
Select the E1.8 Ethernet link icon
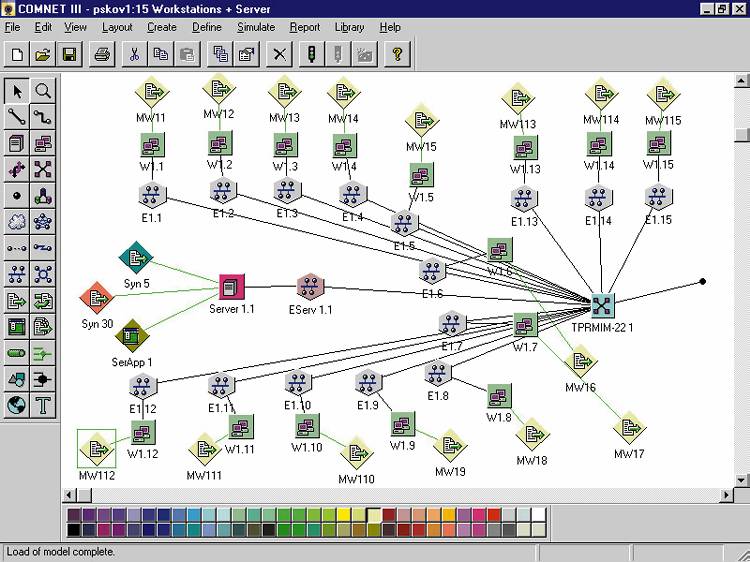coord(438,374)
